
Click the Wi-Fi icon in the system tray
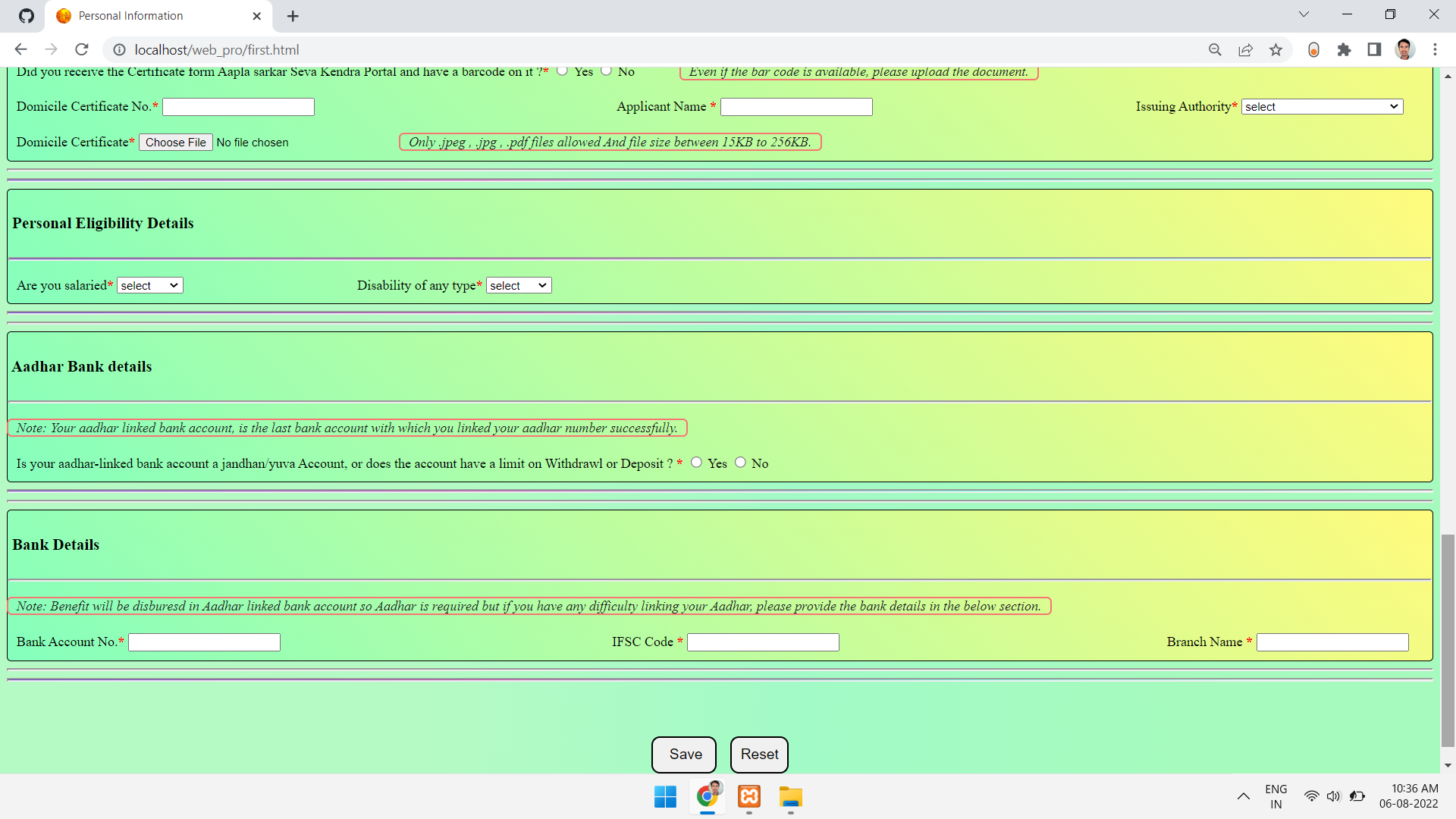click(1311, 796)
